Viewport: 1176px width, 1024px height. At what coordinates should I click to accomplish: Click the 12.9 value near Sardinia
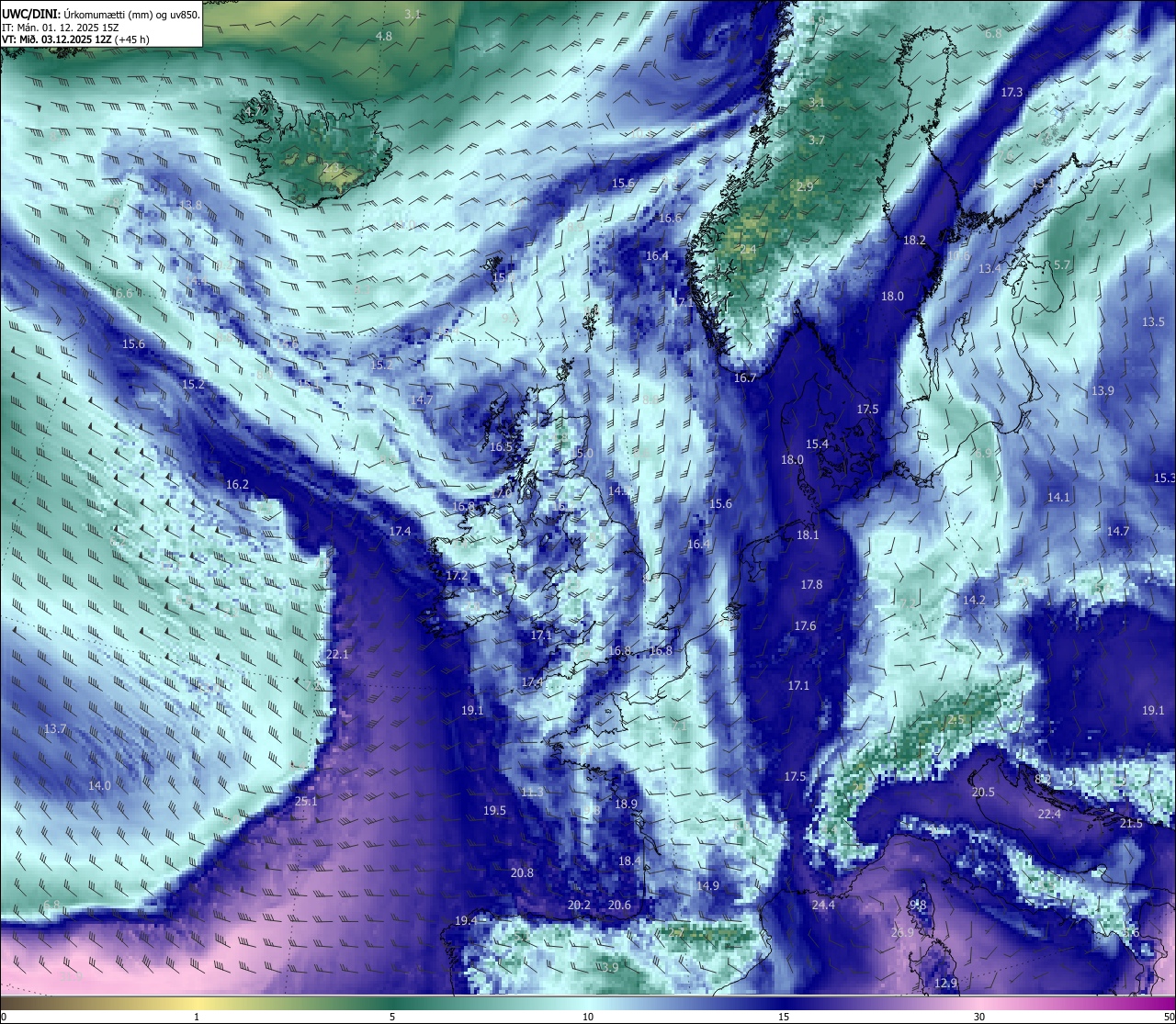(x=945, y=983)
